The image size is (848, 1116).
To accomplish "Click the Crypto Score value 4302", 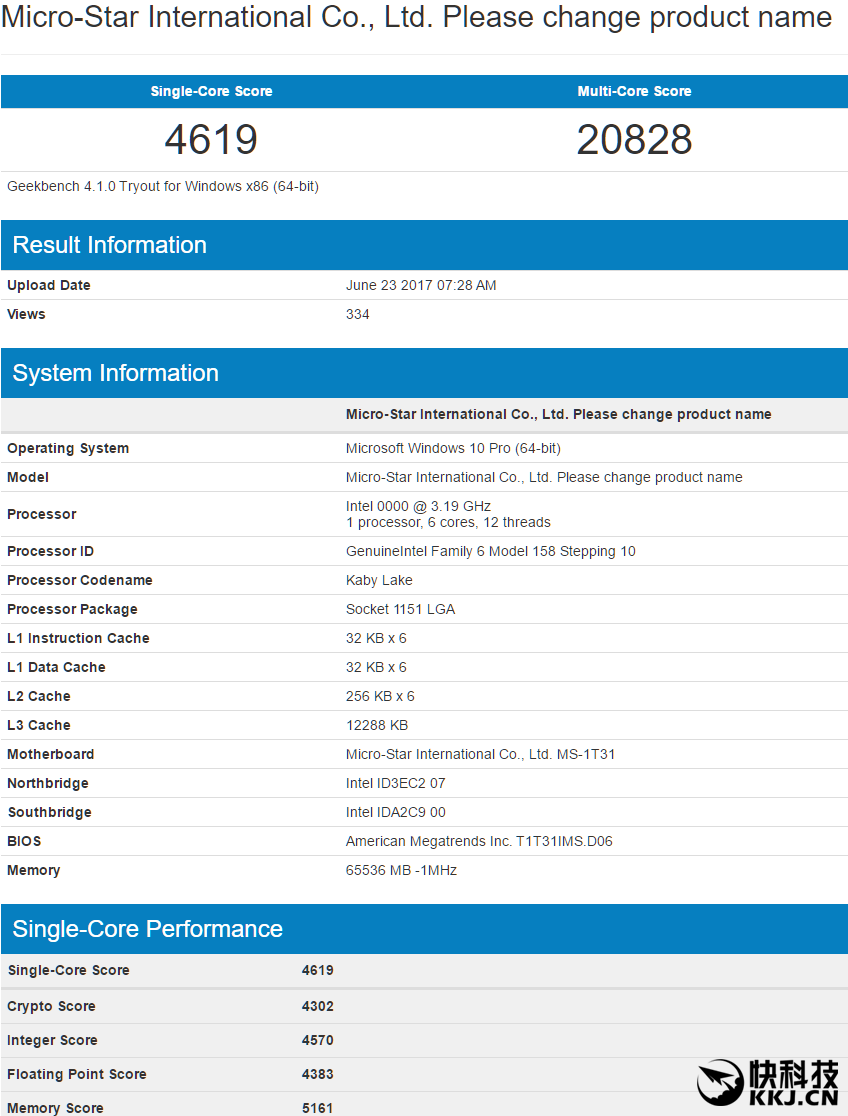I will pos(318,1006).
